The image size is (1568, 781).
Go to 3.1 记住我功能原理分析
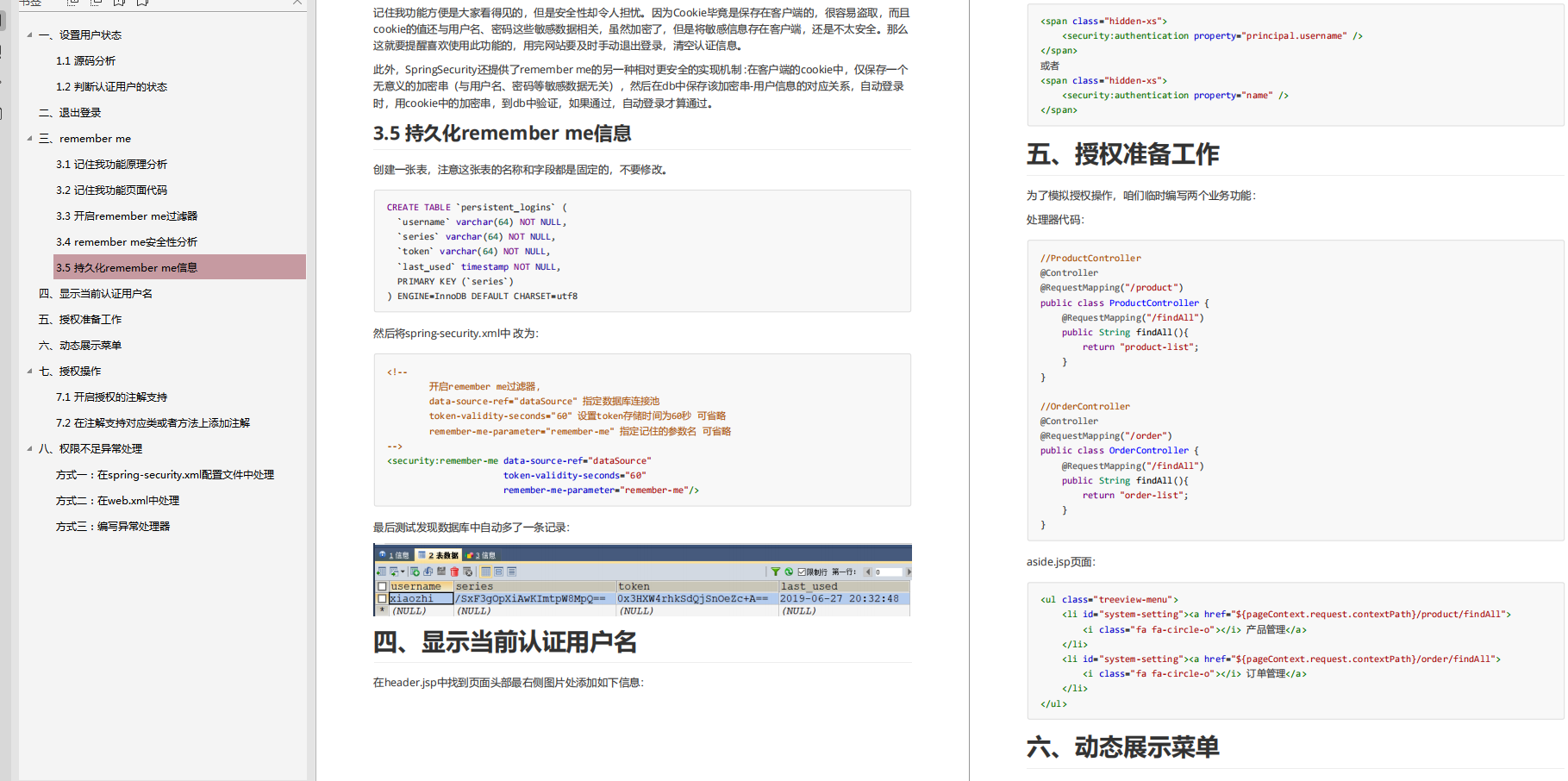(x=111, y=164)
